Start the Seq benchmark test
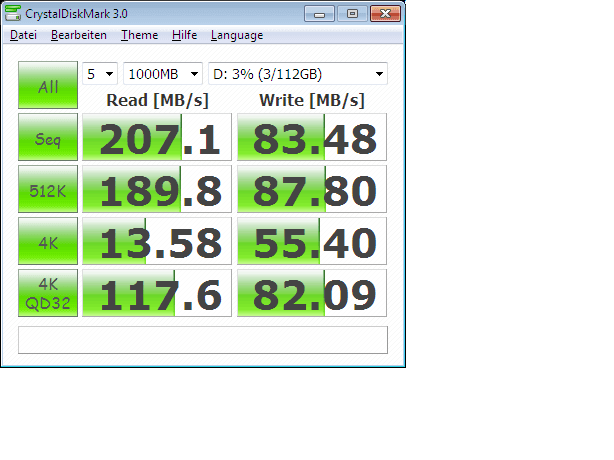 [x=48, y=137]
